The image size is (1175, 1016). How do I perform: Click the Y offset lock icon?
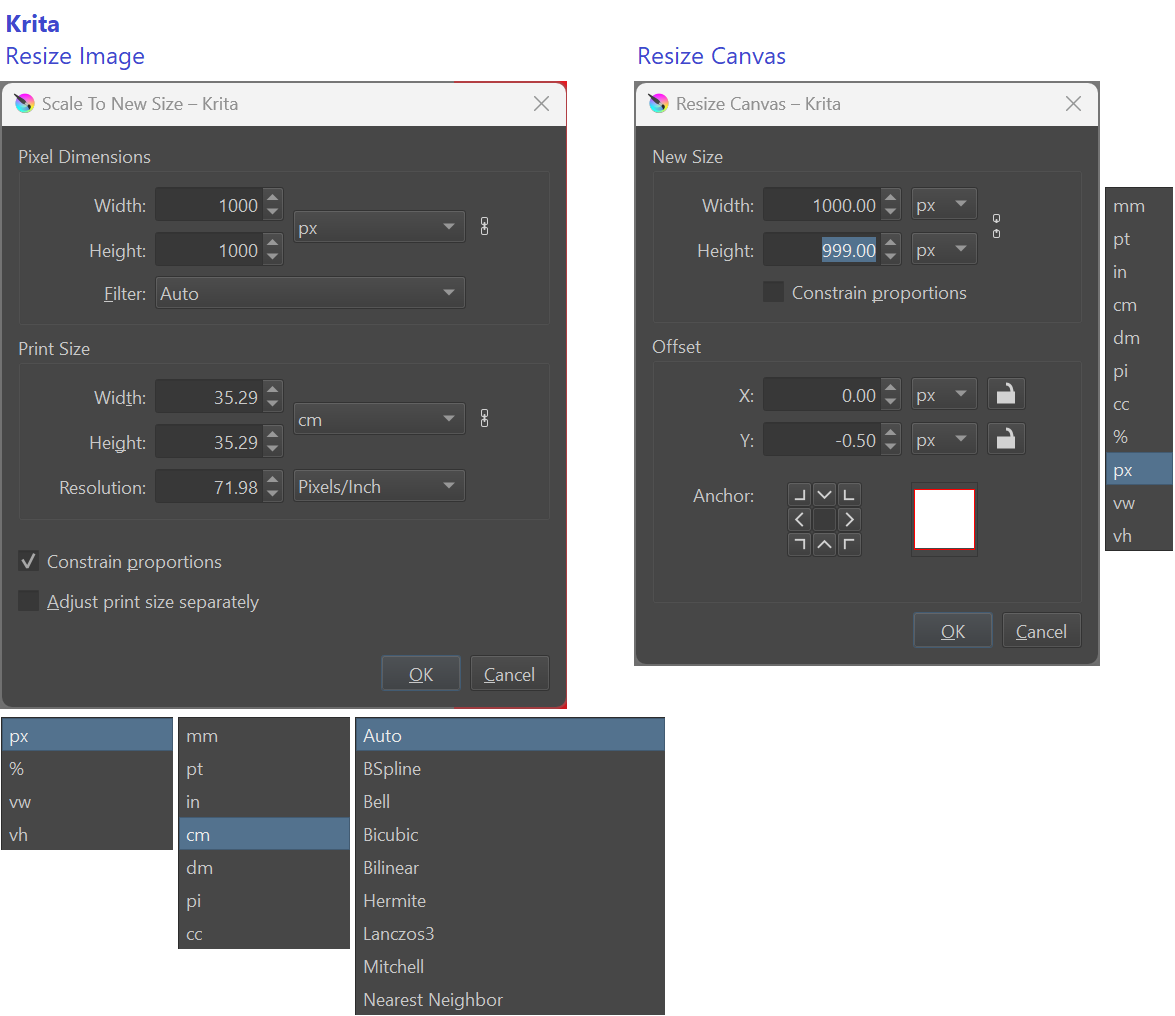(x=1006, y=438)
